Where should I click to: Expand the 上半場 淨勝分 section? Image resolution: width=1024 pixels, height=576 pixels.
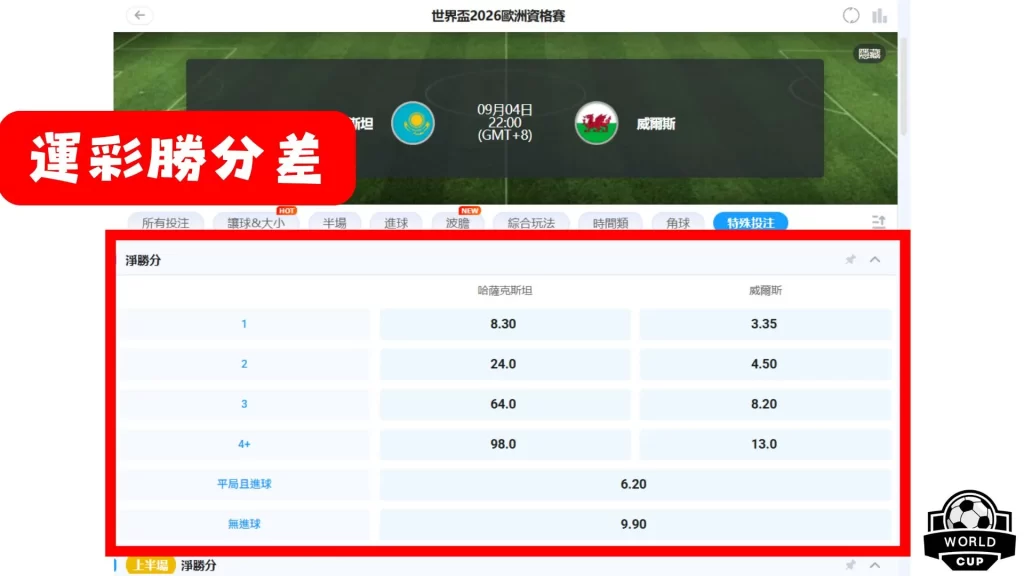coord(875,565)
